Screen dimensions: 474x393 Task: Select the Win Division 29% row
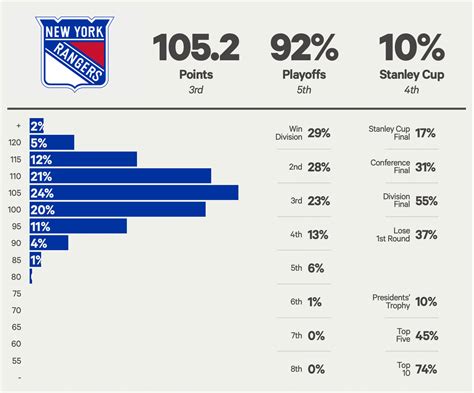[303, 133]
